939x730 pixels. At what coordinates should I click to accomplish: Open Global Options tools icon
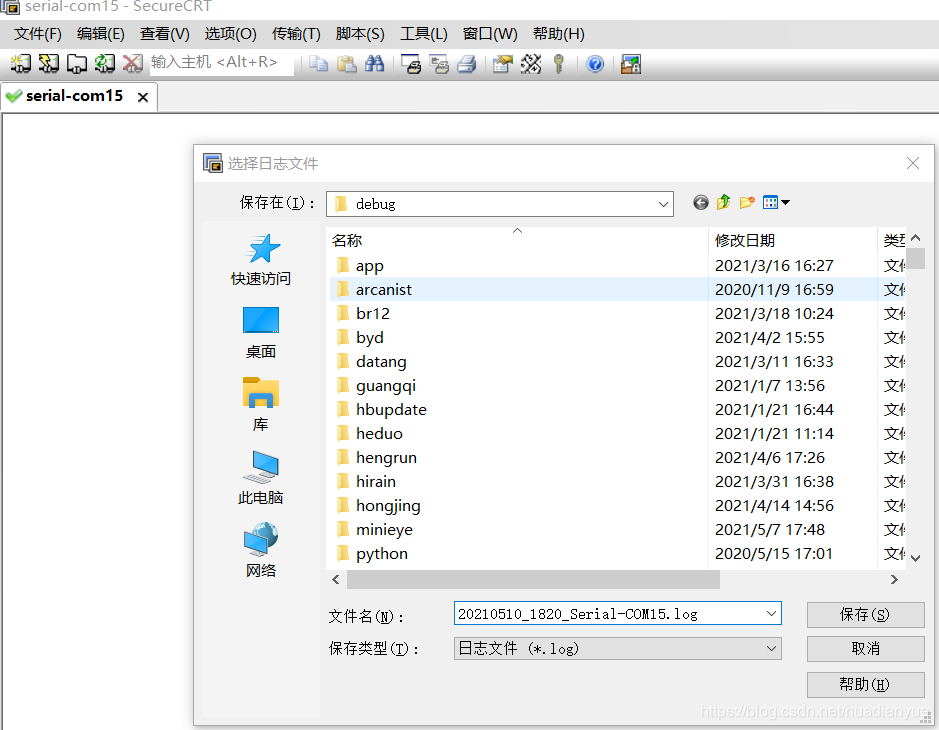tap(531, 63)
